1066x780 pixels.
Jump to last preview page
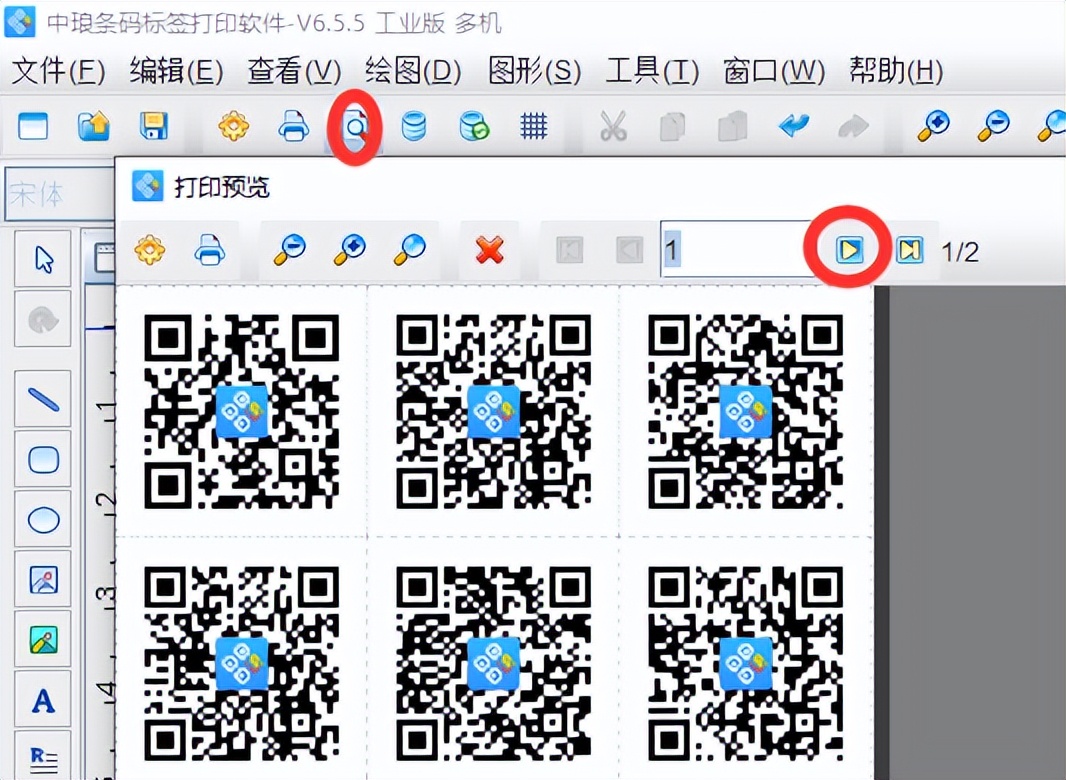click(x=910, y=250)
